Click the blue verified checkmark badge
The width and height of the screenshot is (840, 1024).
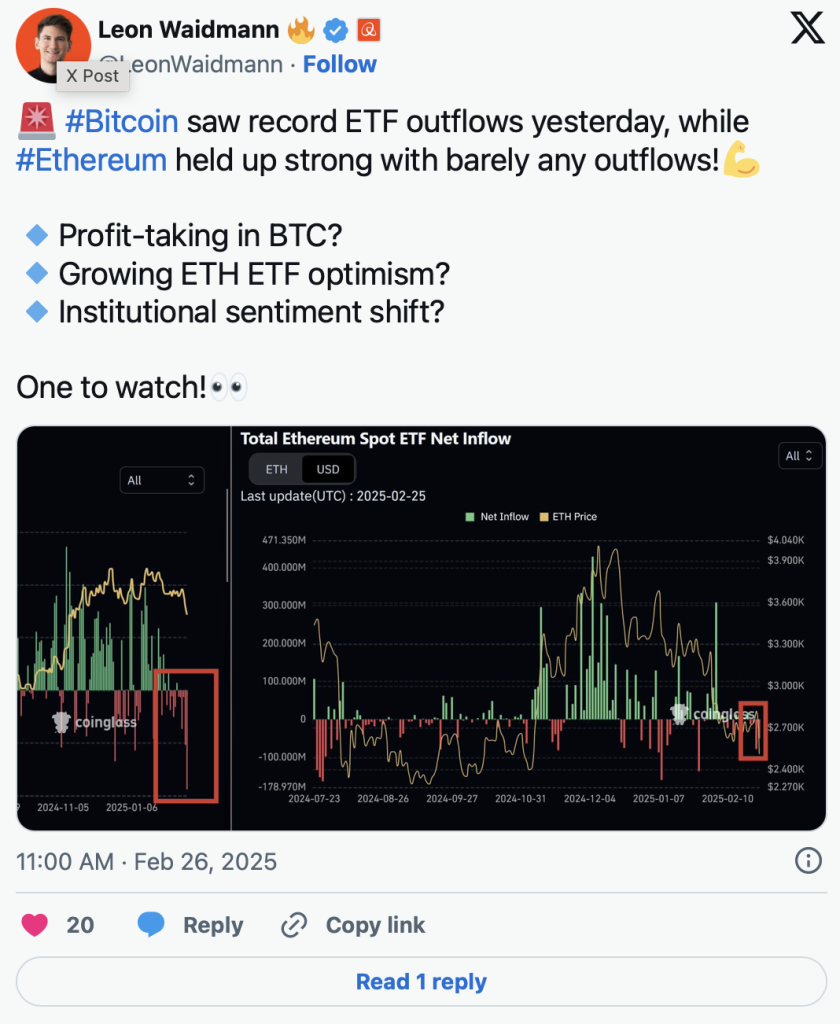point(336,30)
